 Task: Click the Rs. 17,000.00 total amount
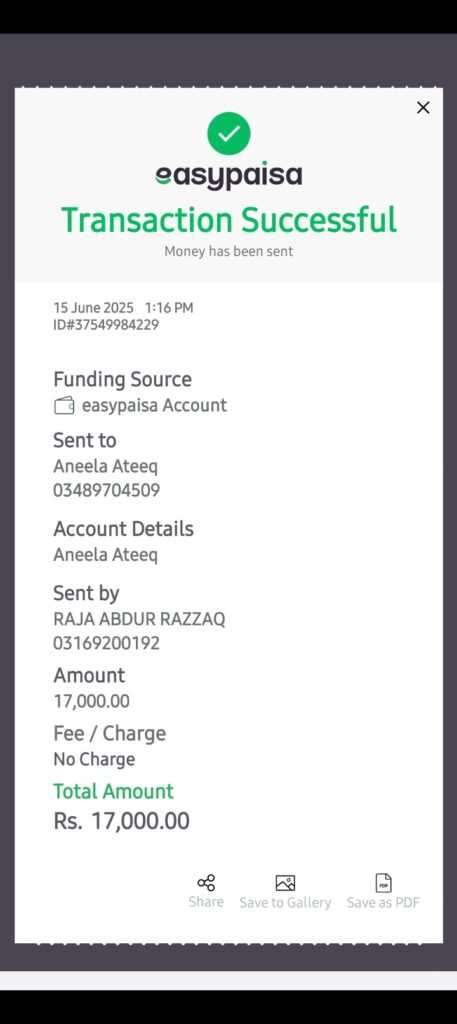(121, 821)
